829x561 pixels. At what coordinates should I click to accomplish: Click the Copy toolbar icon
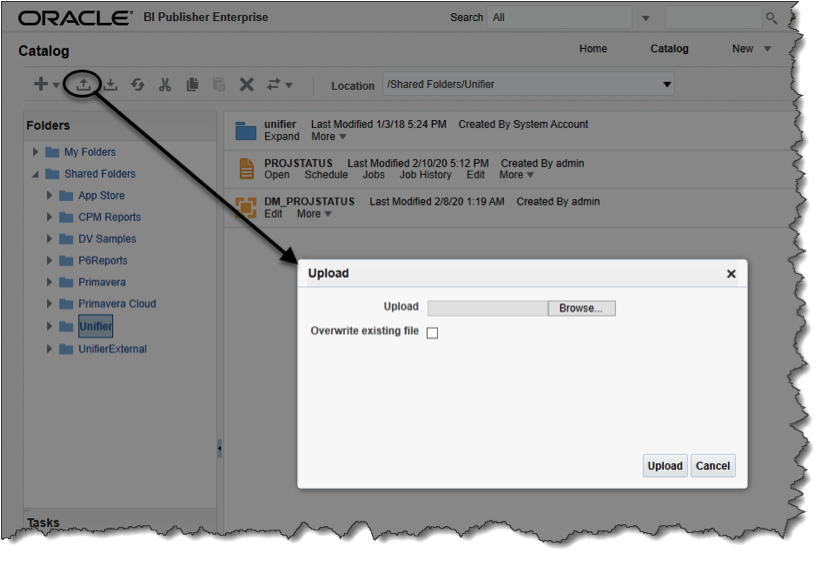(192, 85)
